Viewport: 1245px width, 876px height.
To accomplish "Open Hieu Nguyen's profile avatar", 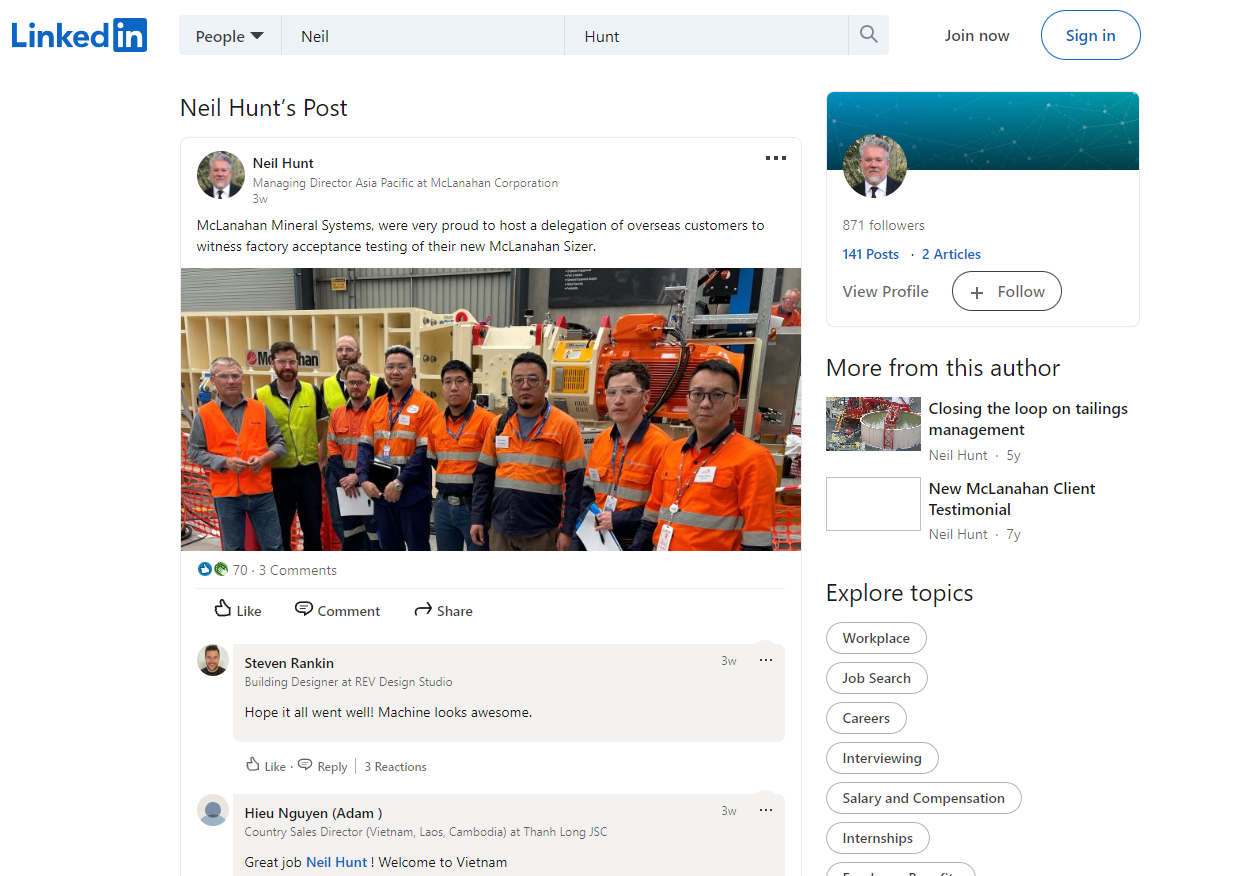I will pyautogui.click(x=213, y=810).
